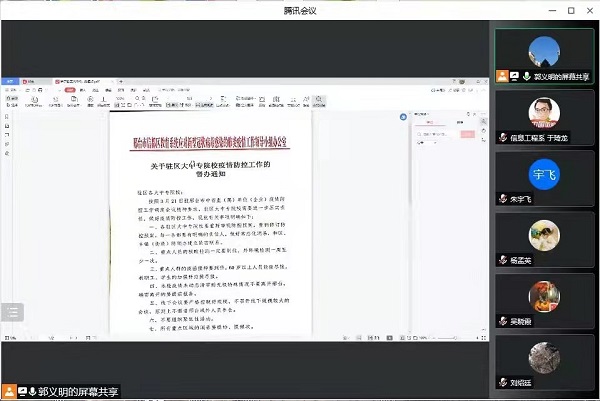The image size is (600, 401).
Task: Select the red highlighted ribbon tab in PDF viewer
Action: point(70,90)
